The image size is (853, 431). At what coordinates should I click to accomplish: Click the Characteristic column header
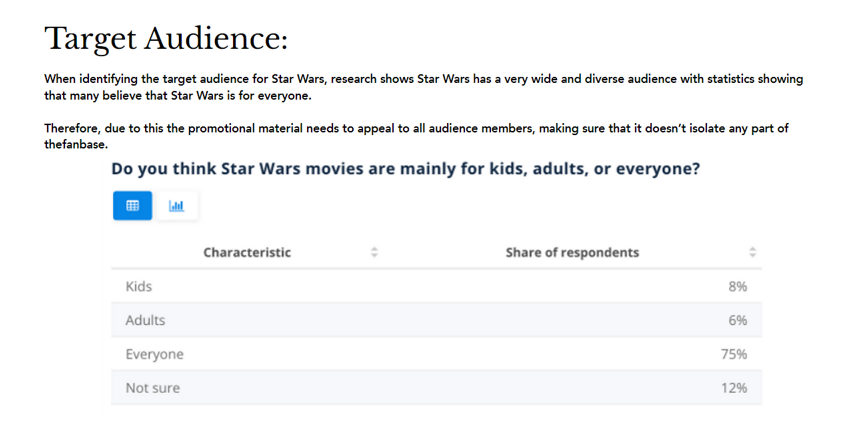click(247, 253)
